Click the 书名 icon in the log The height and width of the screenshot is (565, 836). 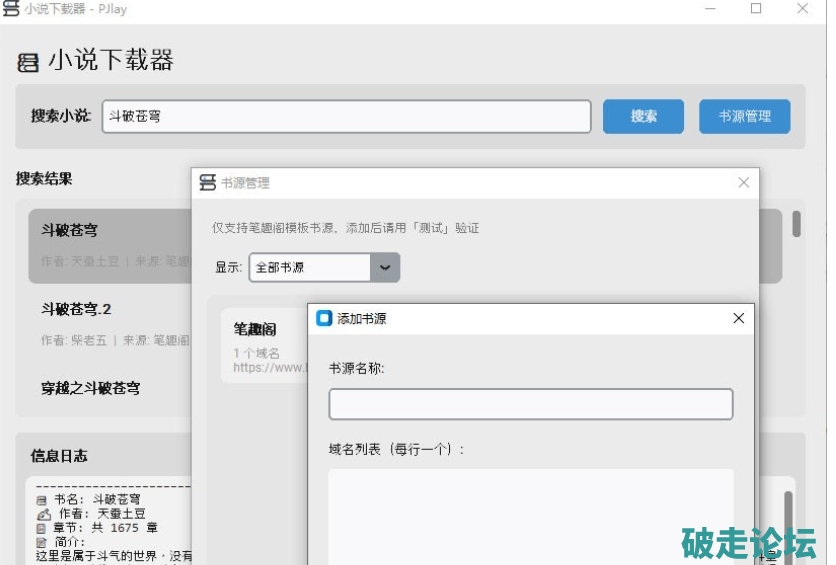42,500
